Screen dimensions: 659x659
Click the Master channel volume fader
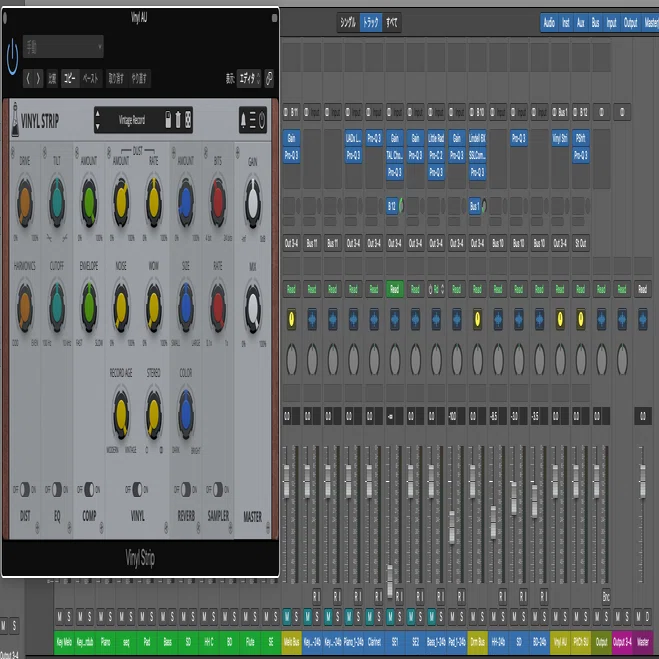(x=643, y=481)
